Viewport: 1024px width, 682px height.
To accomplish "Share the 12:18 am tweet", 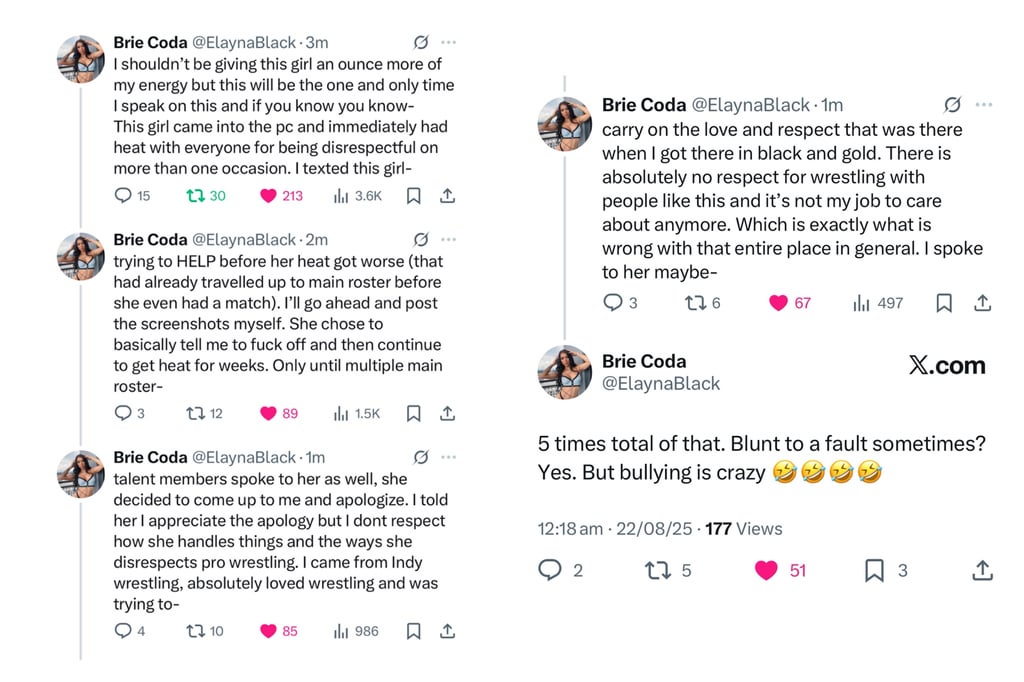I will click(x=982, y=570).
